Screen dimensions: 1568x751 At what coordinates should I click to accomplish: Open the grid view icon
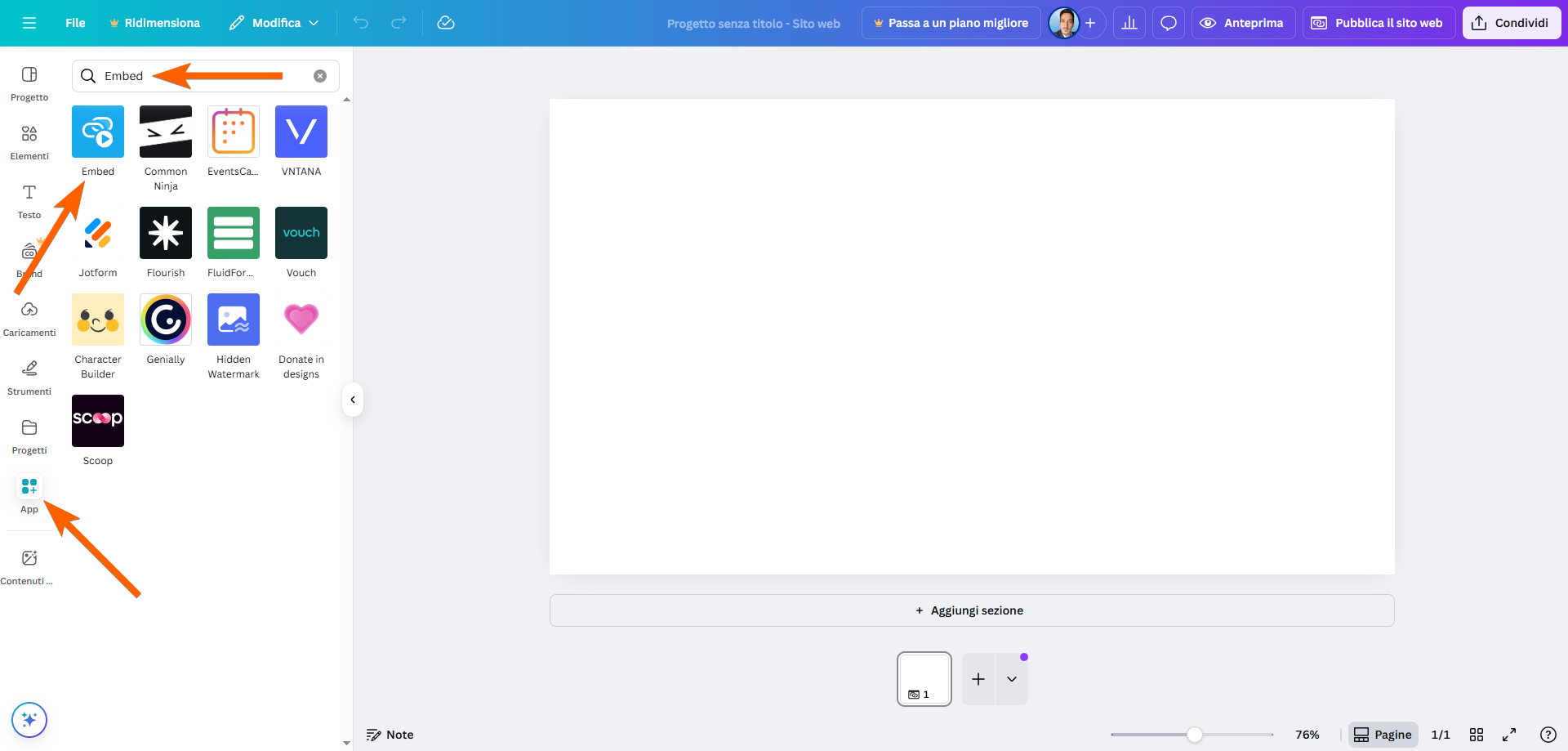point(1477,735)
